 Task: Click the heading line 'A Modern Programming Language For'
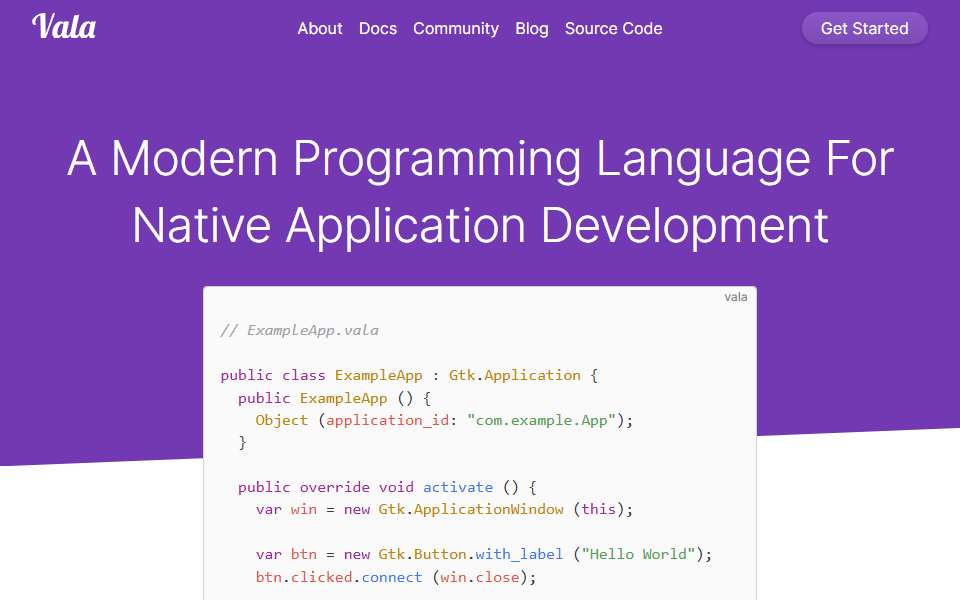481,159
